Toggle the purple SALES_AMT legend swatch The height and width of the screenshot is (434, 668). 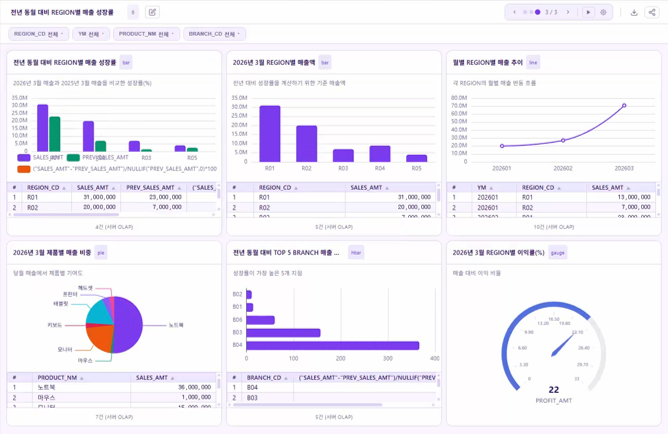coord(24,158)
